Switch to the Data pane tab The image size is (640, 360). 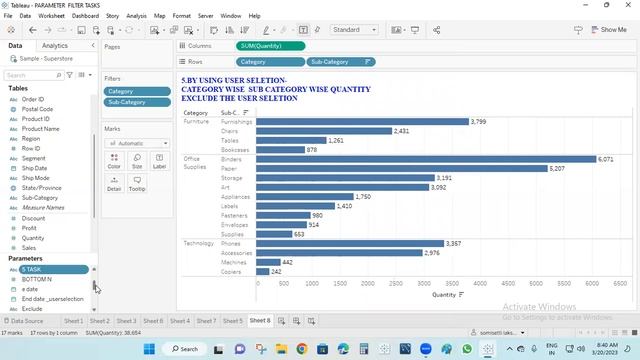(x=15, y=46)
